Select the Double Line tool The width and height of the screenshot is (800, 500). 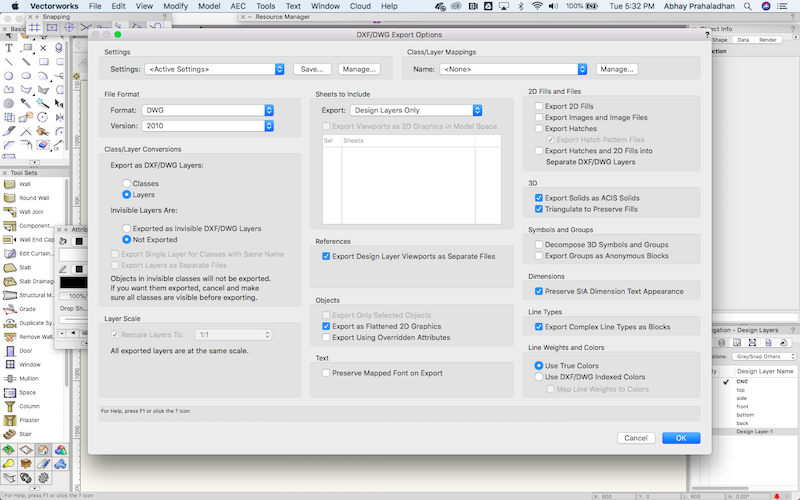pos(26,62)
